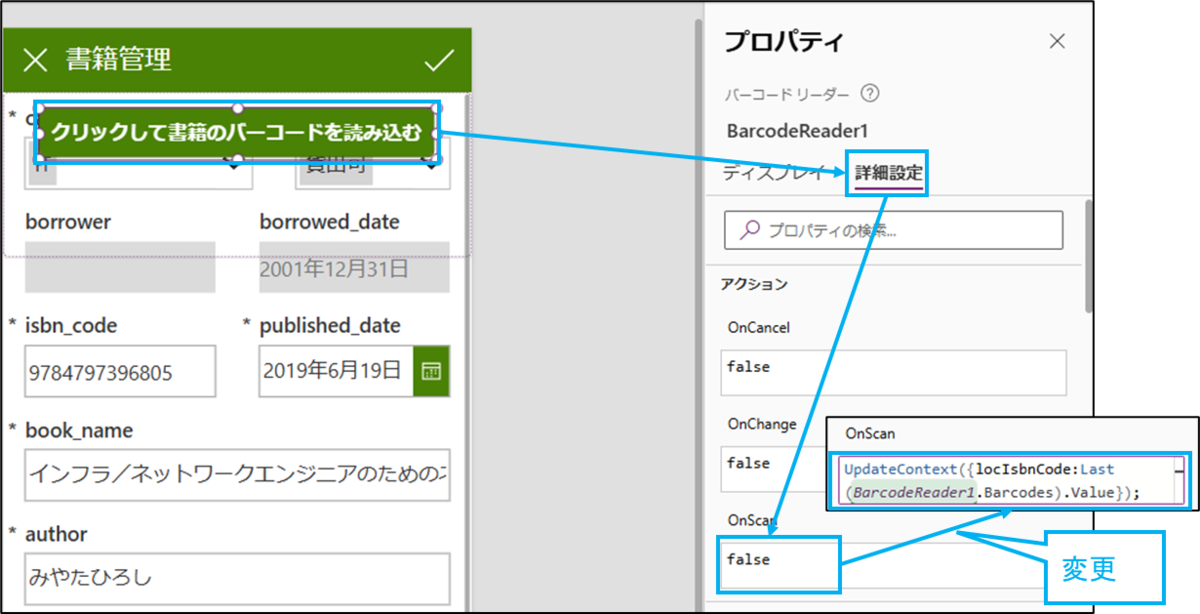Click the OnCancel formula box

(x=893, y=372)
